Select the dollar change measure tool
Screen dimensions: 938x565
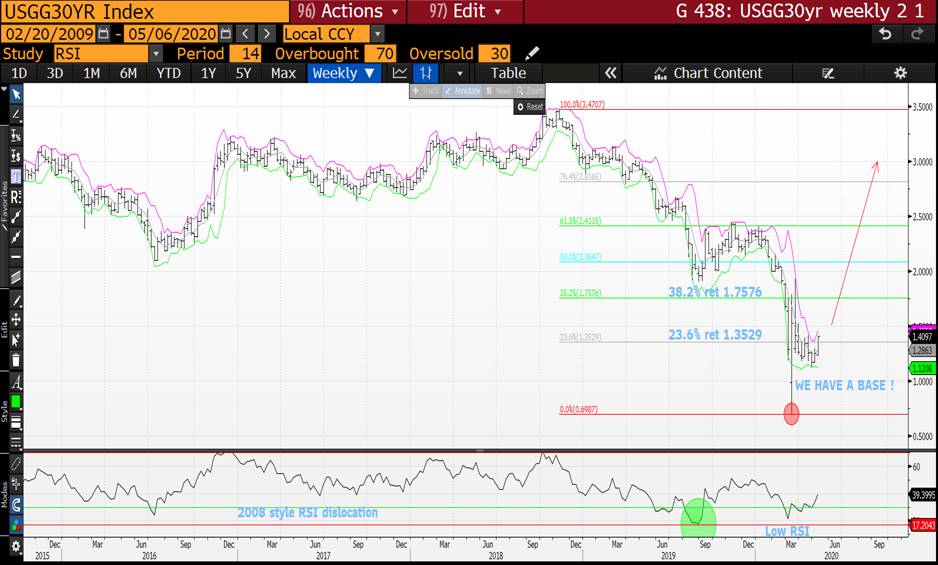tap(16, 156)
